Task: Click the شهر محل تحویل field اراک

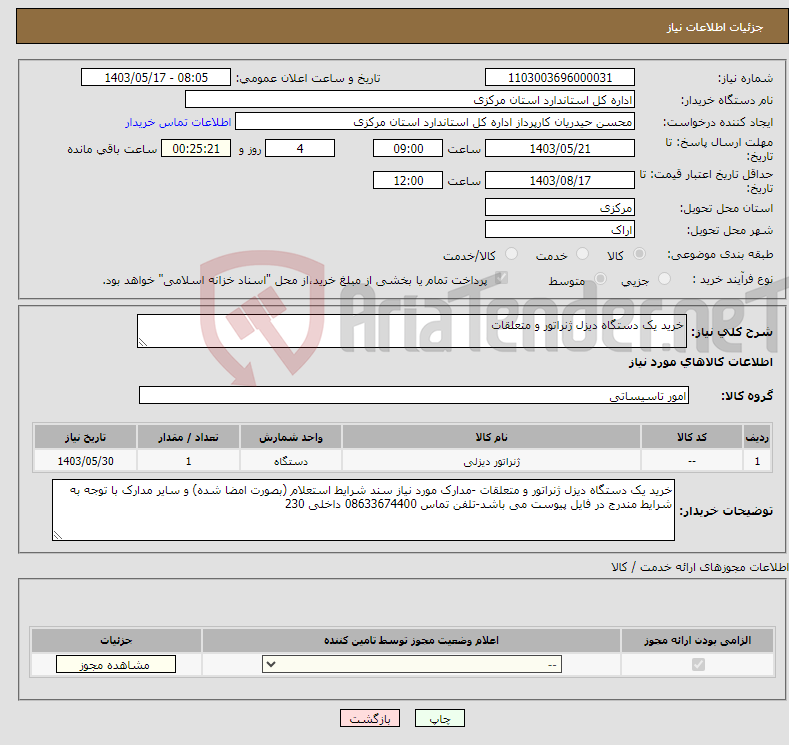Action: tap(560, 229)
